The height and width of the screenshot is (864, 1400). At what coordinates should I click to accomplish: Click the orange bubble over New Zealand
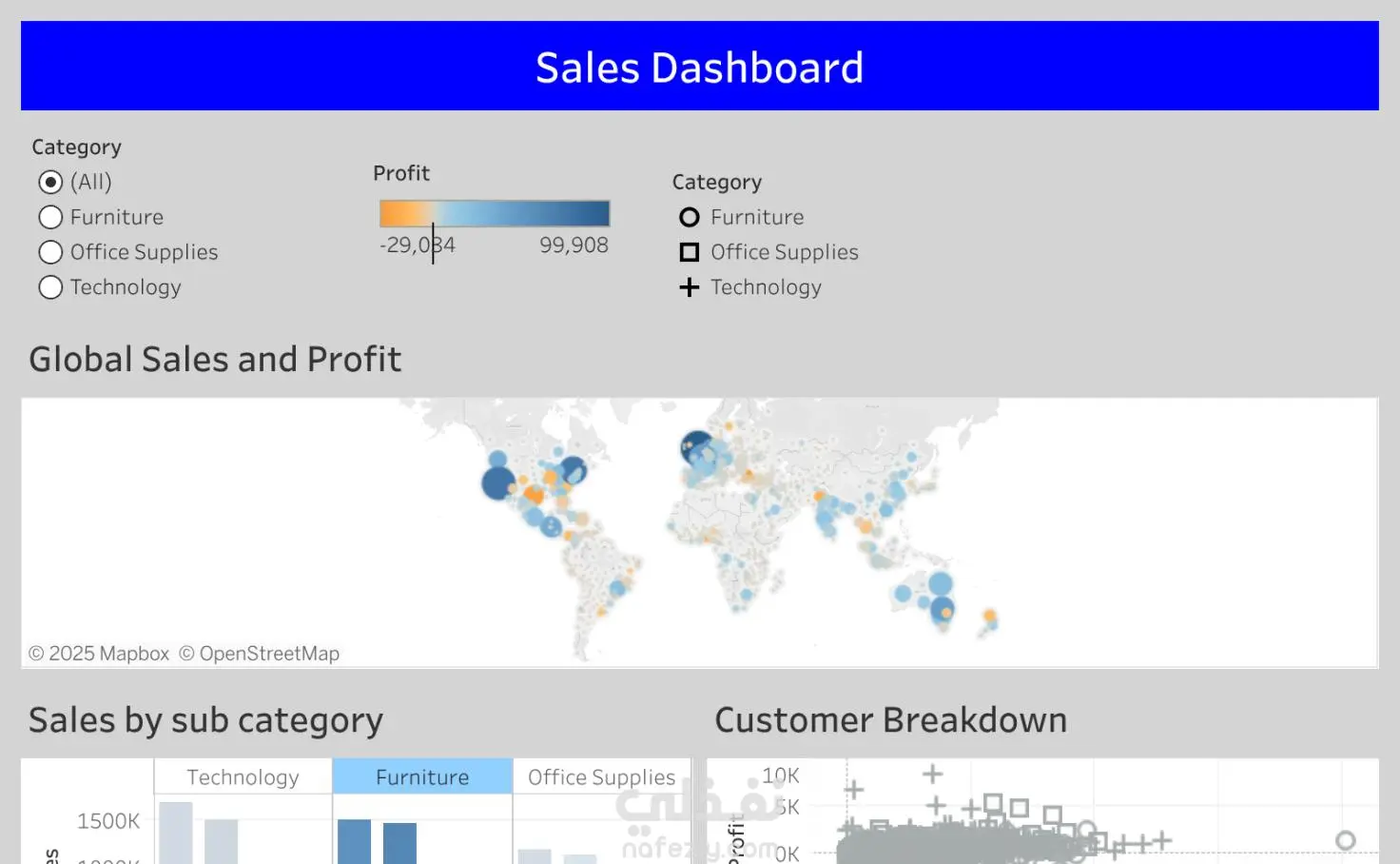coord(989,616)
